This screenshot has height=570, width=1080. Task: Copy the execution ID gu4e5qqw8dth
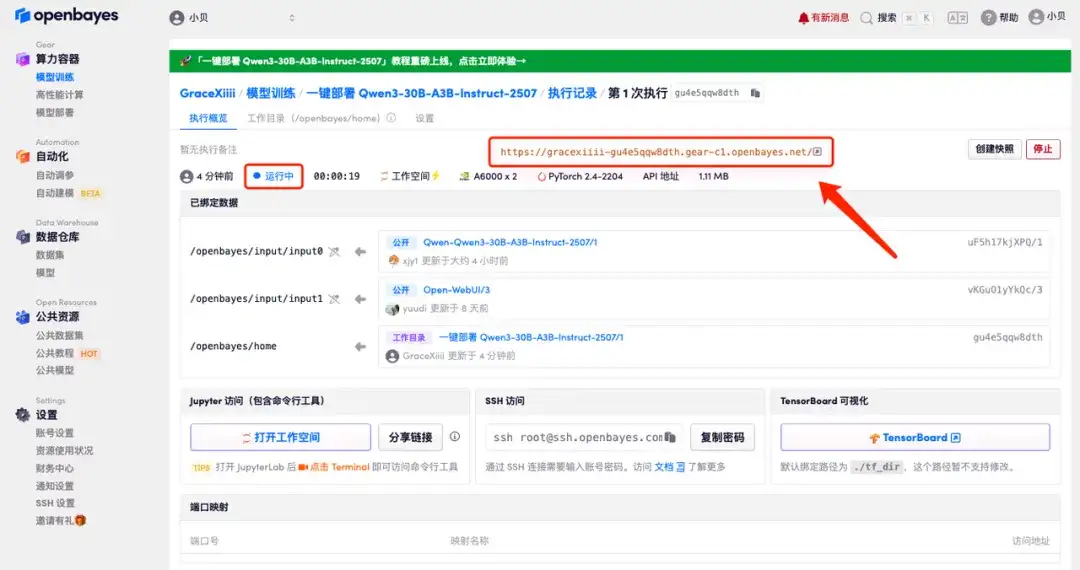point(756,93)
